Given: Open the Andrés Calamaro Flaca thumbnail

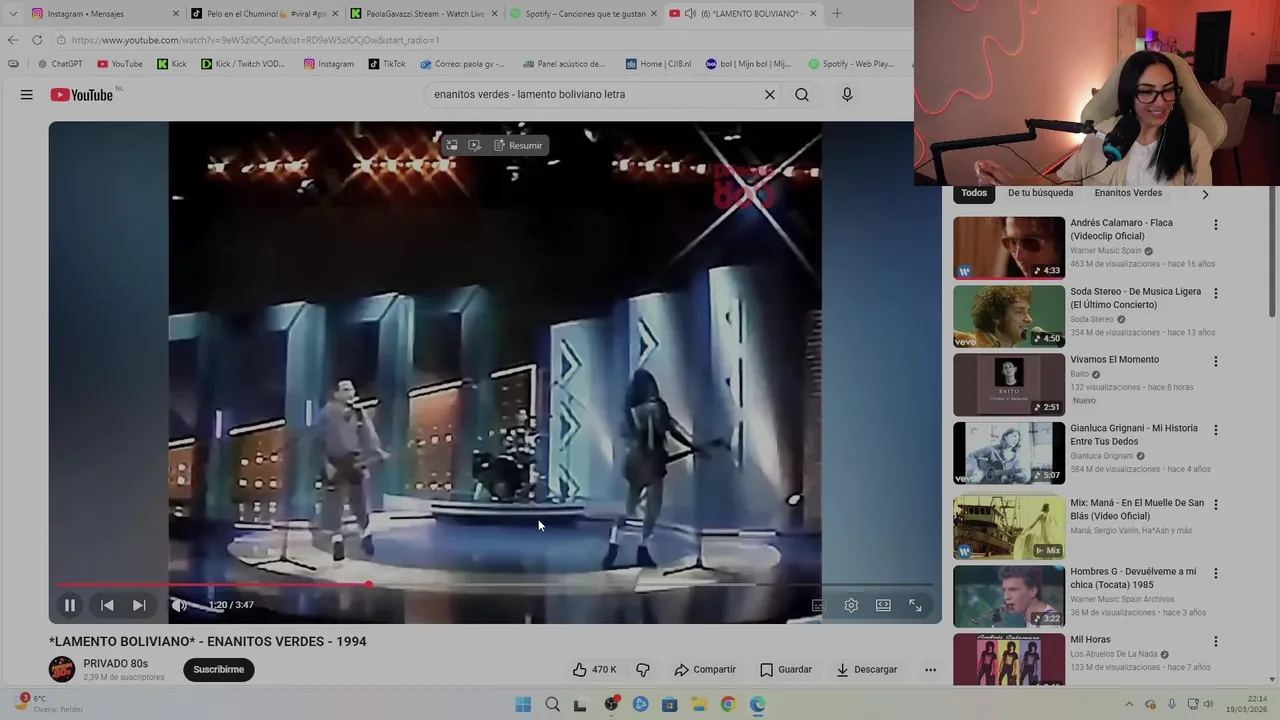Looking at the screenshot, I should click(x=1009, y=248).
